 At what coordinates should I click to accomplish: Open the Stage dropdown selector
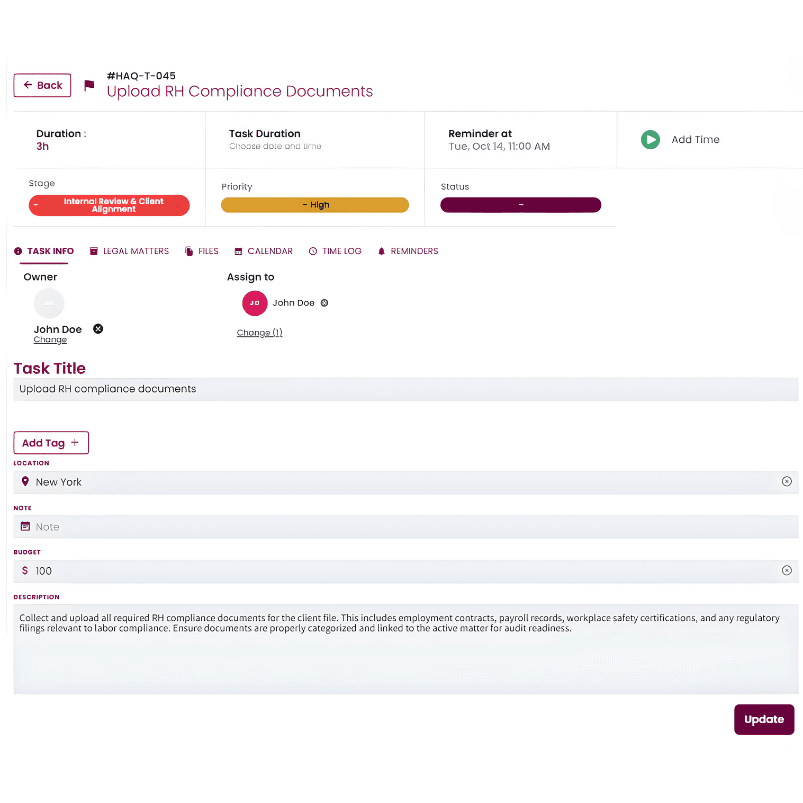109,205
